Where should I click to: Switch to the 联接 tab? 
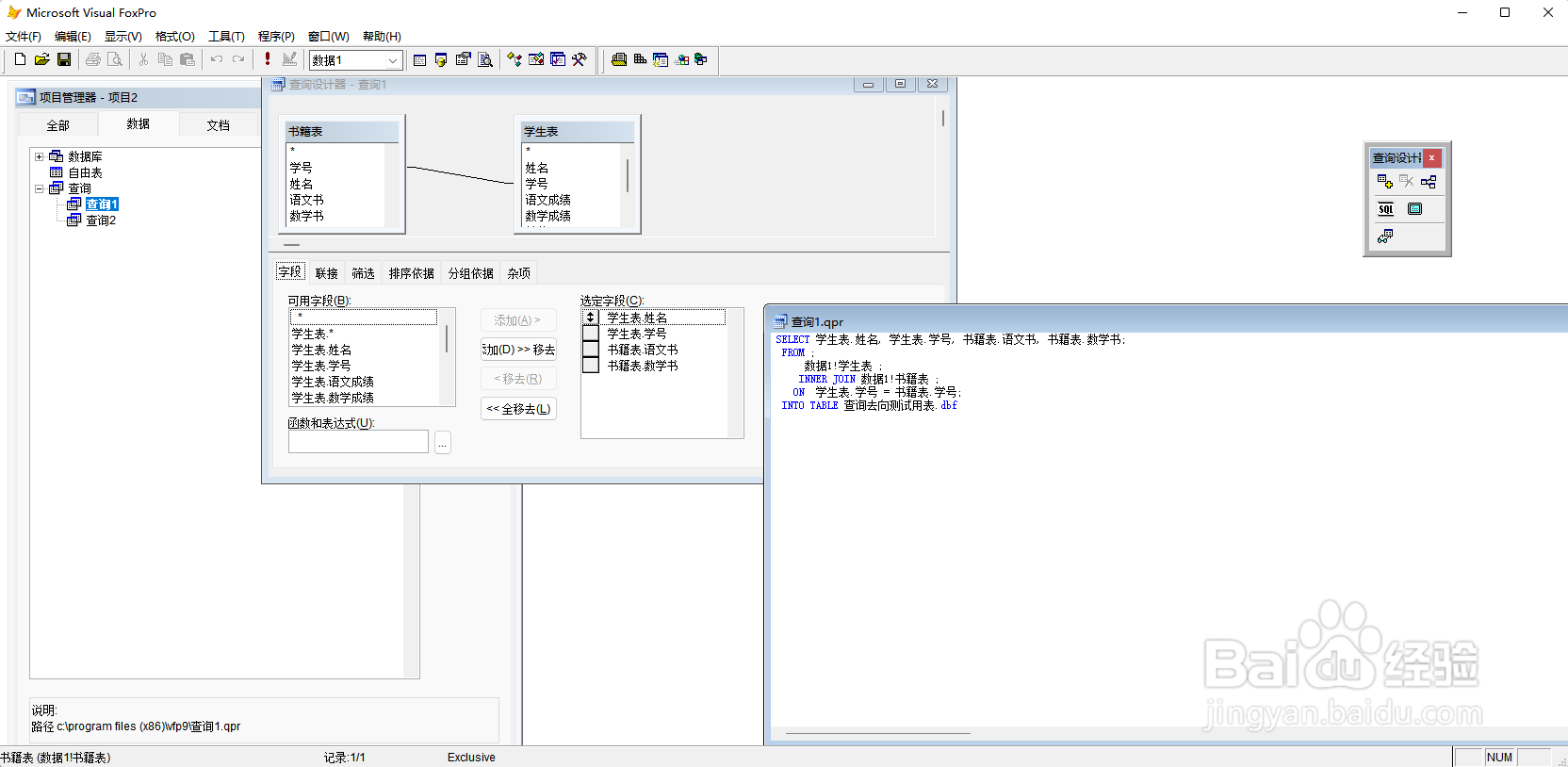[x=327, y=273]
